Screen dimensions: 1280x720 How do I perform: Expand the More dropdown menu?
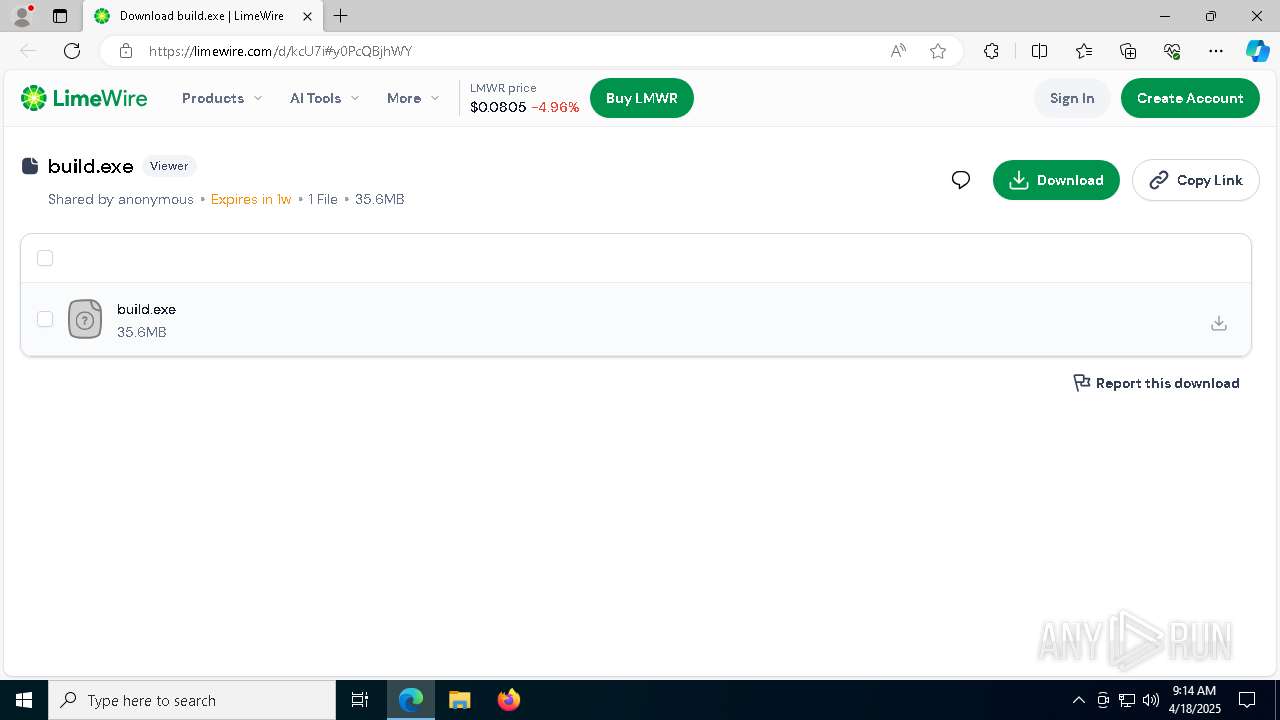[413, 98]
